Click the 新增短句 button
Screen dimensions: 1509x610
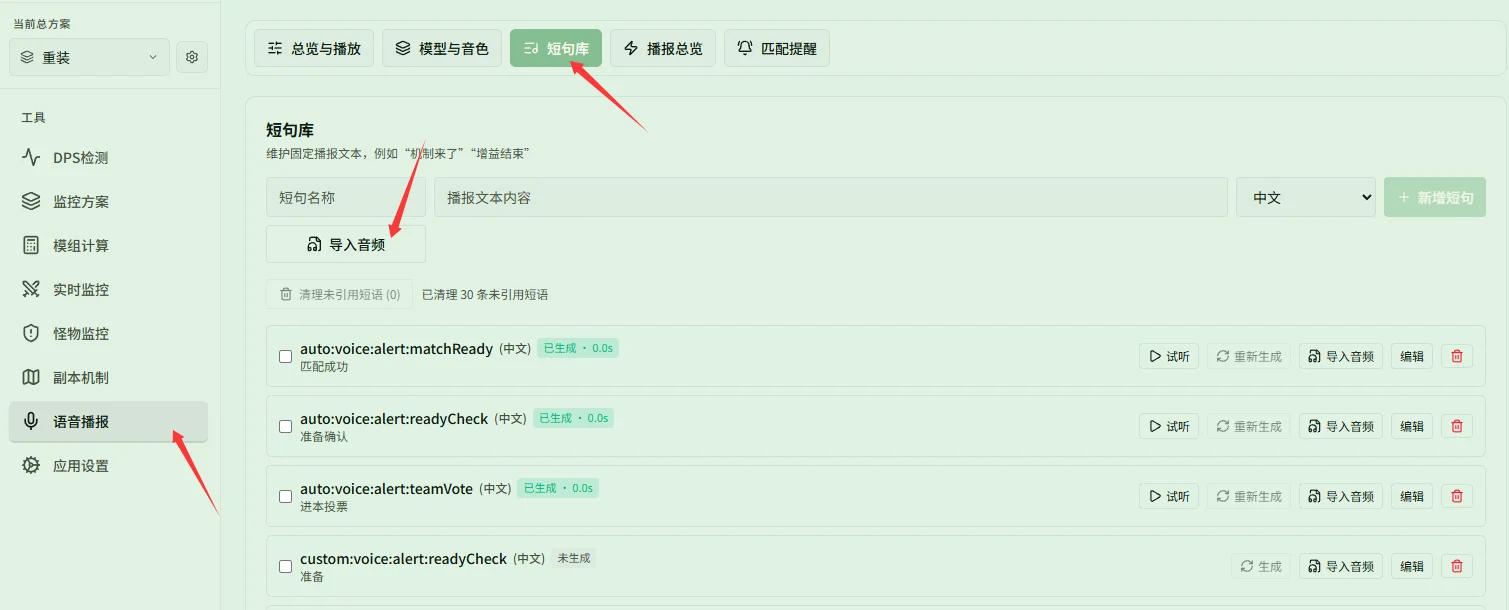1435,198
